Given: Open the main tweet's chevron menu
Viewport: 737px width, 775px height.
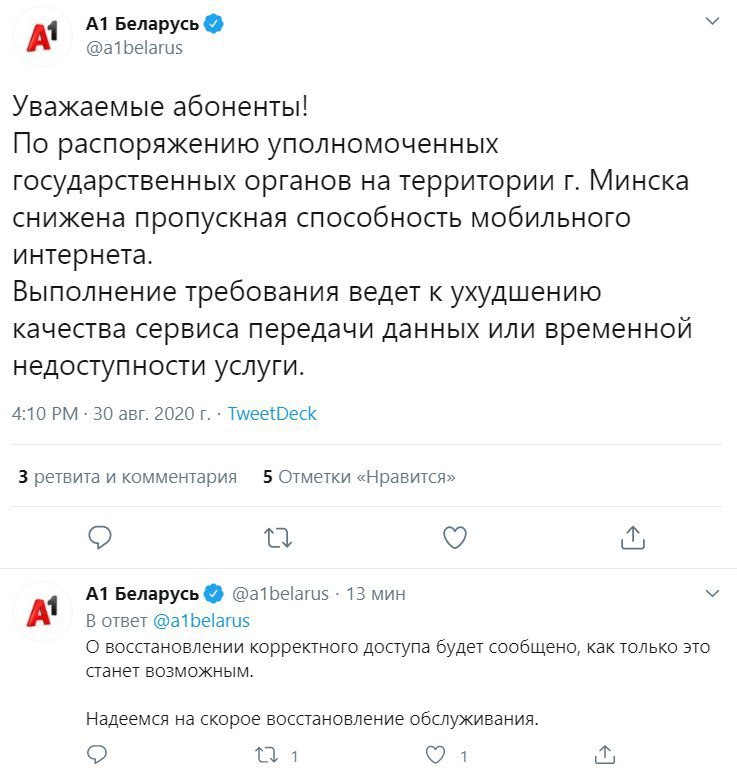Looking at the screenshot, I should click(x=712, y=21).
